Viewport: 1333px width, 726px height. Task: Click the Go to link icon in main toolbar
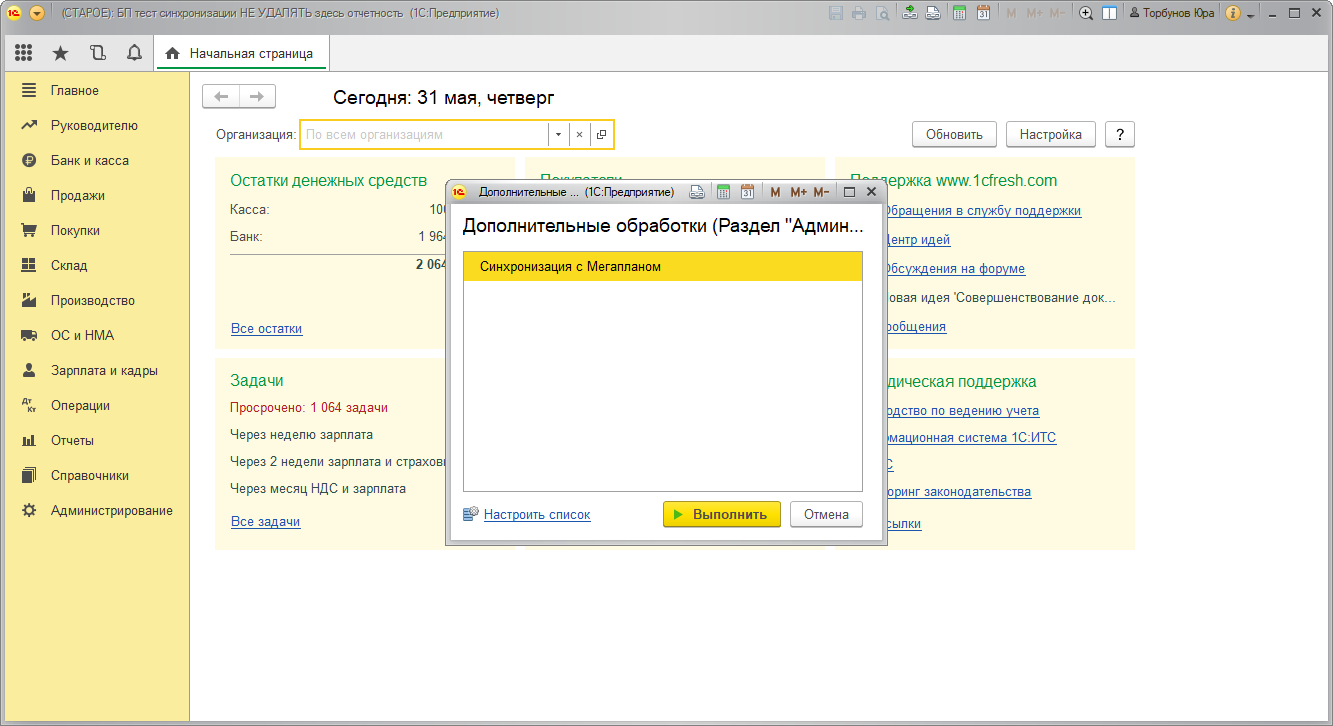click(x=933, y=14)
